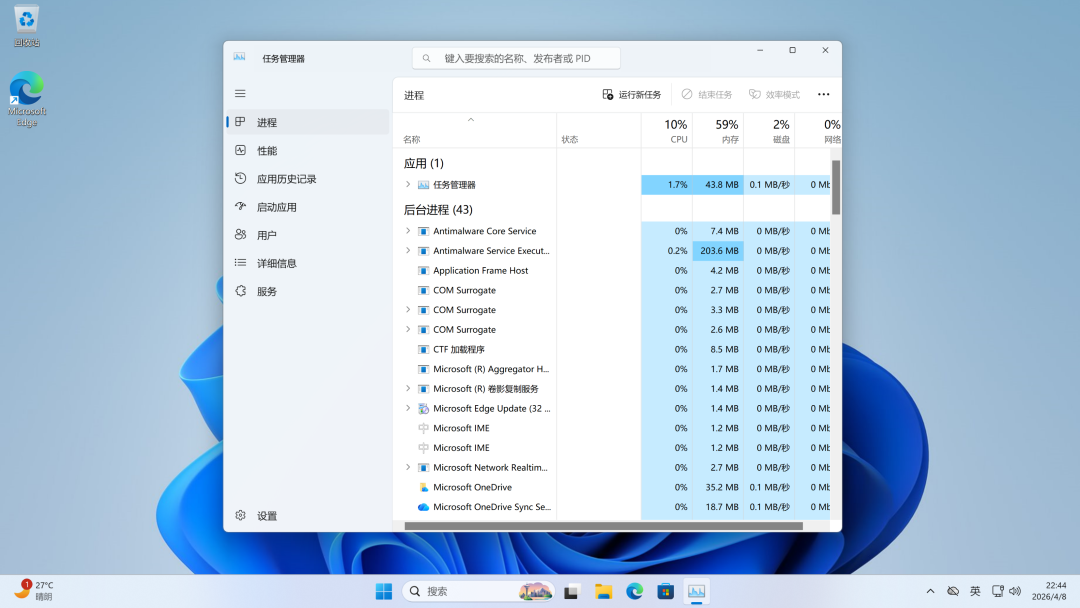The image size is (1080, 608).
Task: Sort by the Name (名称) column header
Action: (475, 131)
